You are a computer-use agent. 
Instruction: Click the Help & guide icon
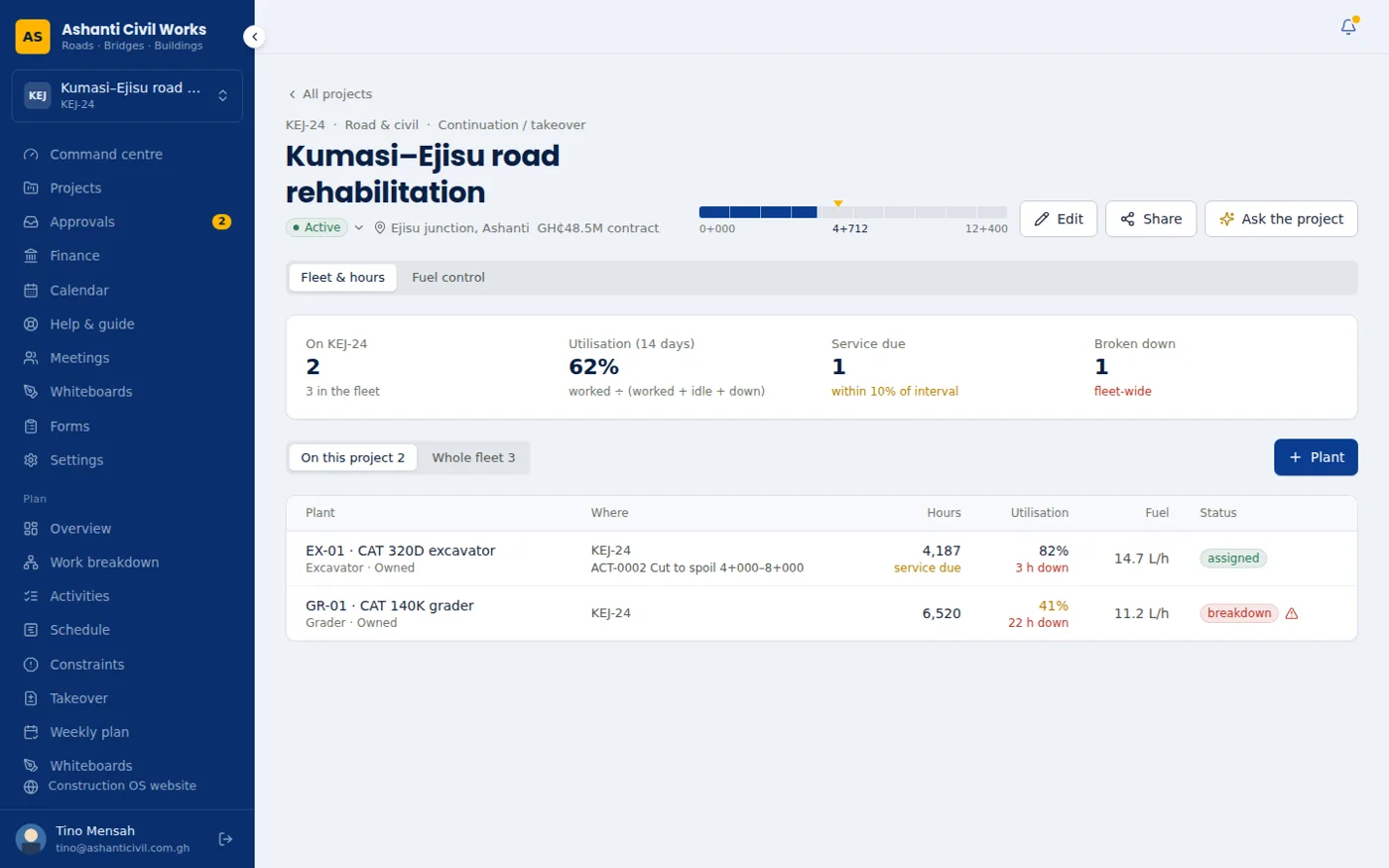pyautogui.click(x=31, y=324)
